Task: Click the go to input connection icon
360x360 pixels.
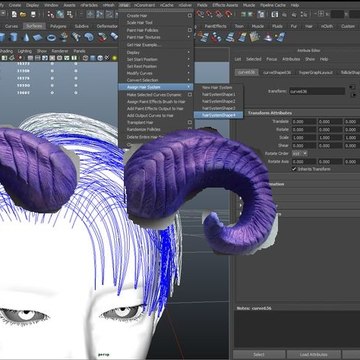Action: coord(353,87)
